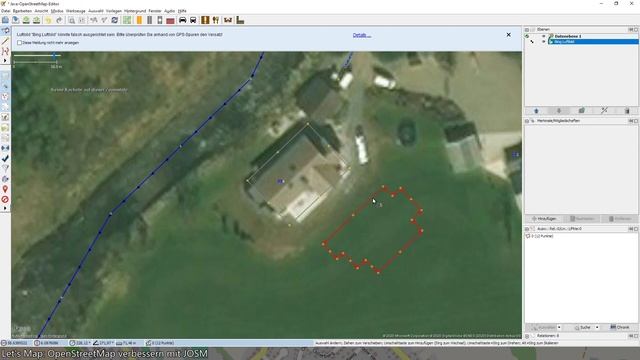640x360 pixels.
Task: Click the bridge preset icon
Action: (x=228, y=20)
